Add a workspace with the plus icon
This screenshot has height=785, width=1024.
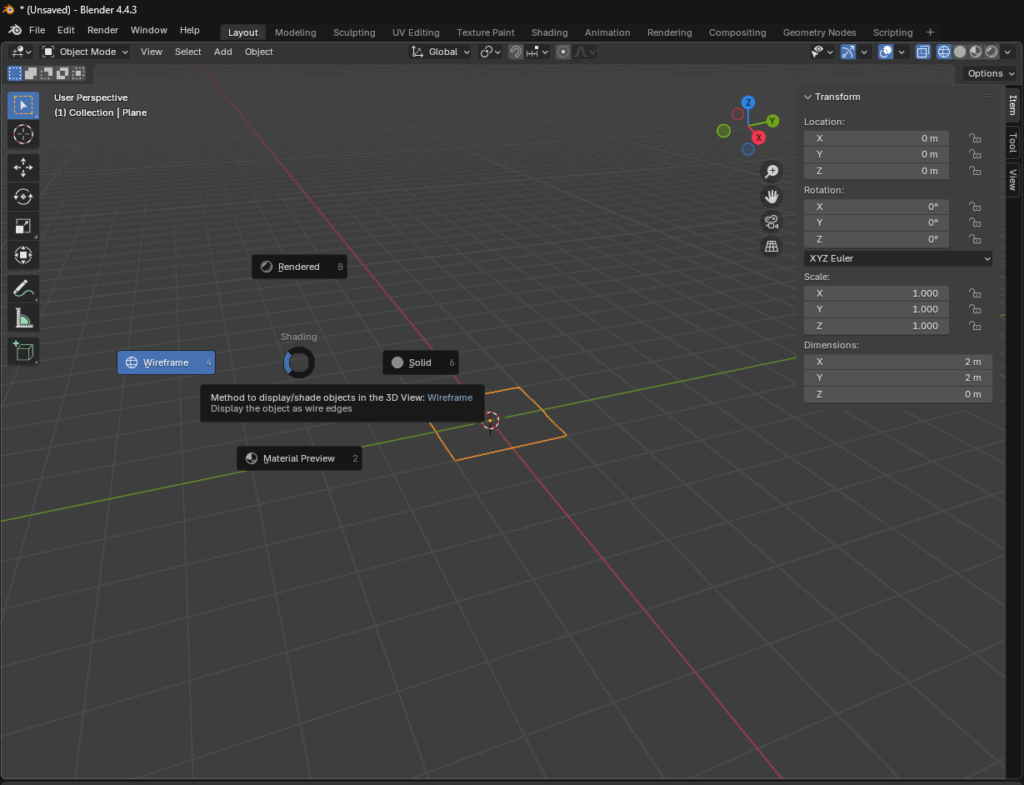(x=930, y=32)
